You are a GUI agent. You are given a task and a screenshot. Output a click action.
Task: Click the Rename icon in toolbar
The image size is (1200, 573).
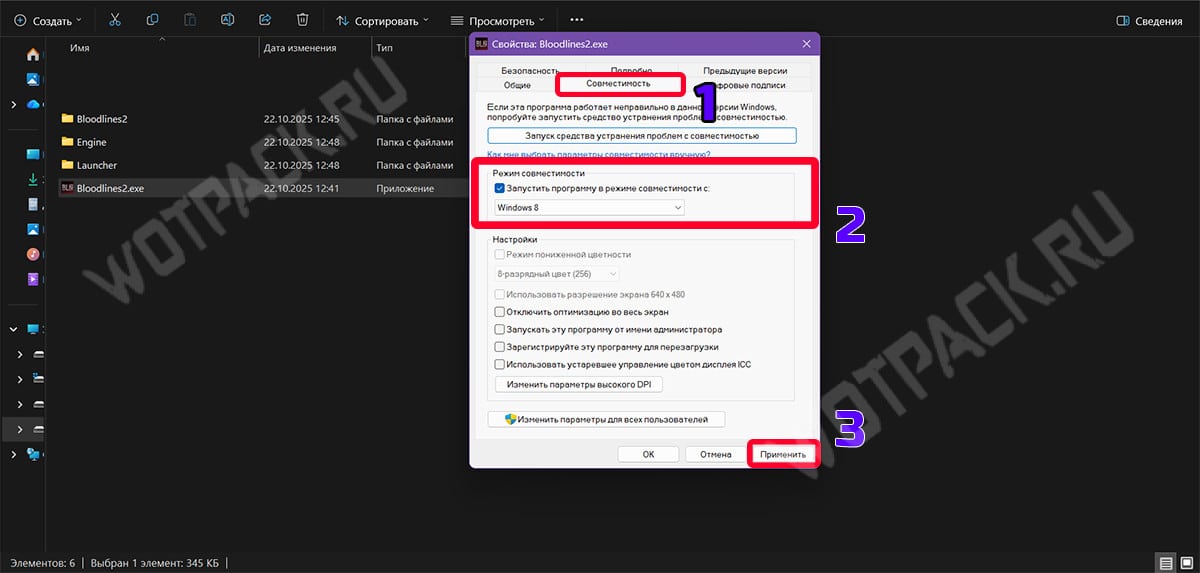coord(227,20)
